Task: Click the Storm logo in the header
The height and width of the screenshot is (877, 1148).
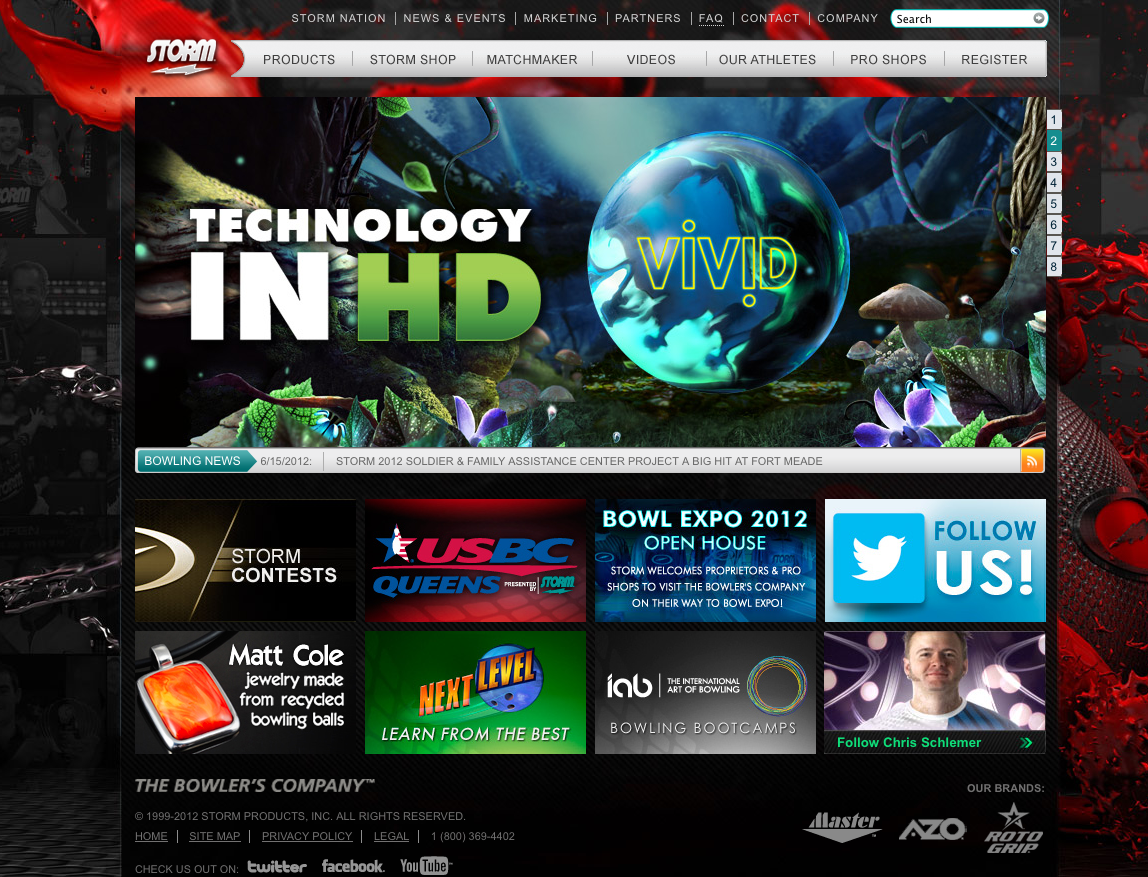Action: pos(181,56)
